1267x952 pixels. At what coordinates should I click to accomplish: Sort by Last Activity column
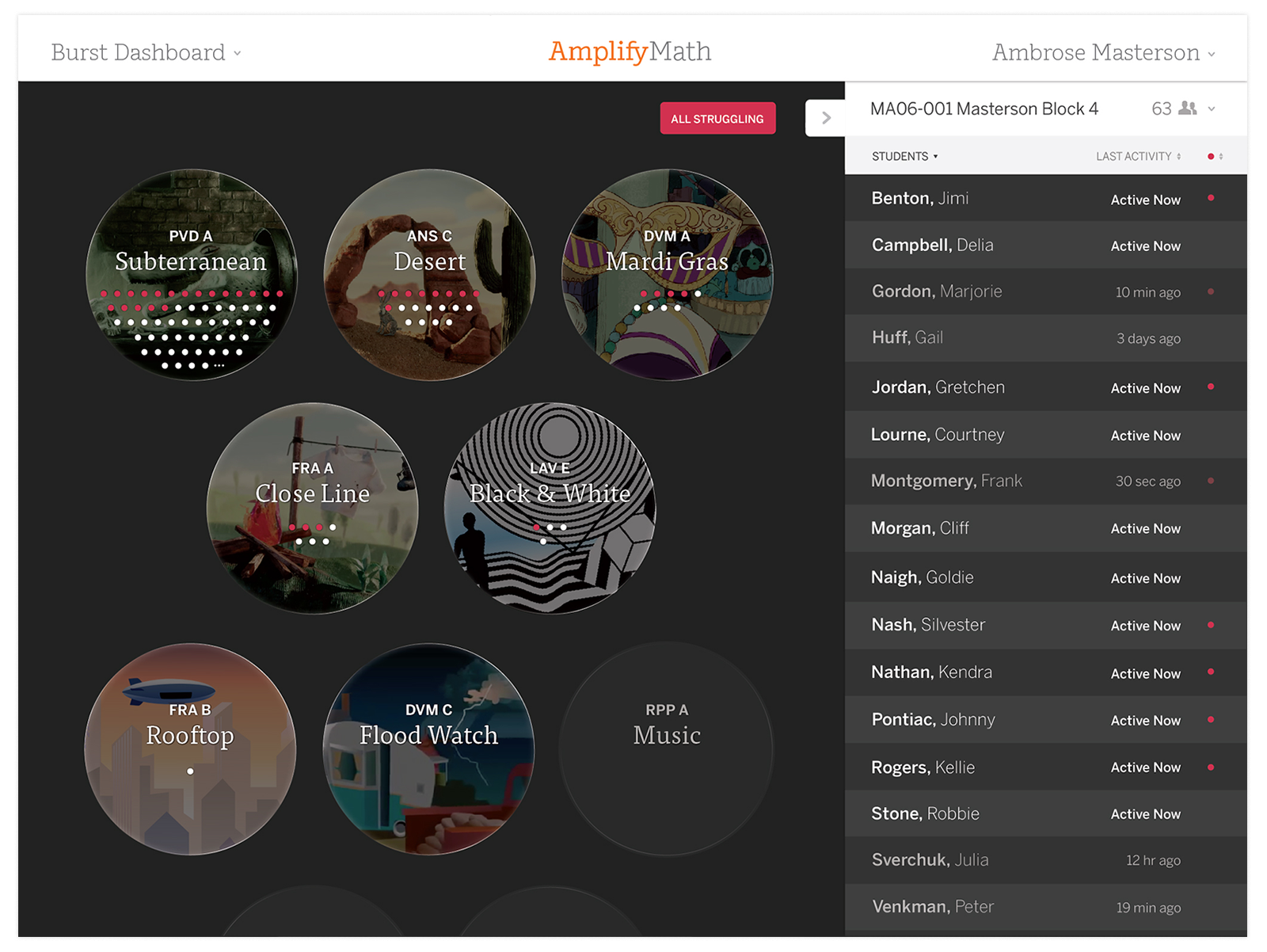click(x=1138, y=156)
